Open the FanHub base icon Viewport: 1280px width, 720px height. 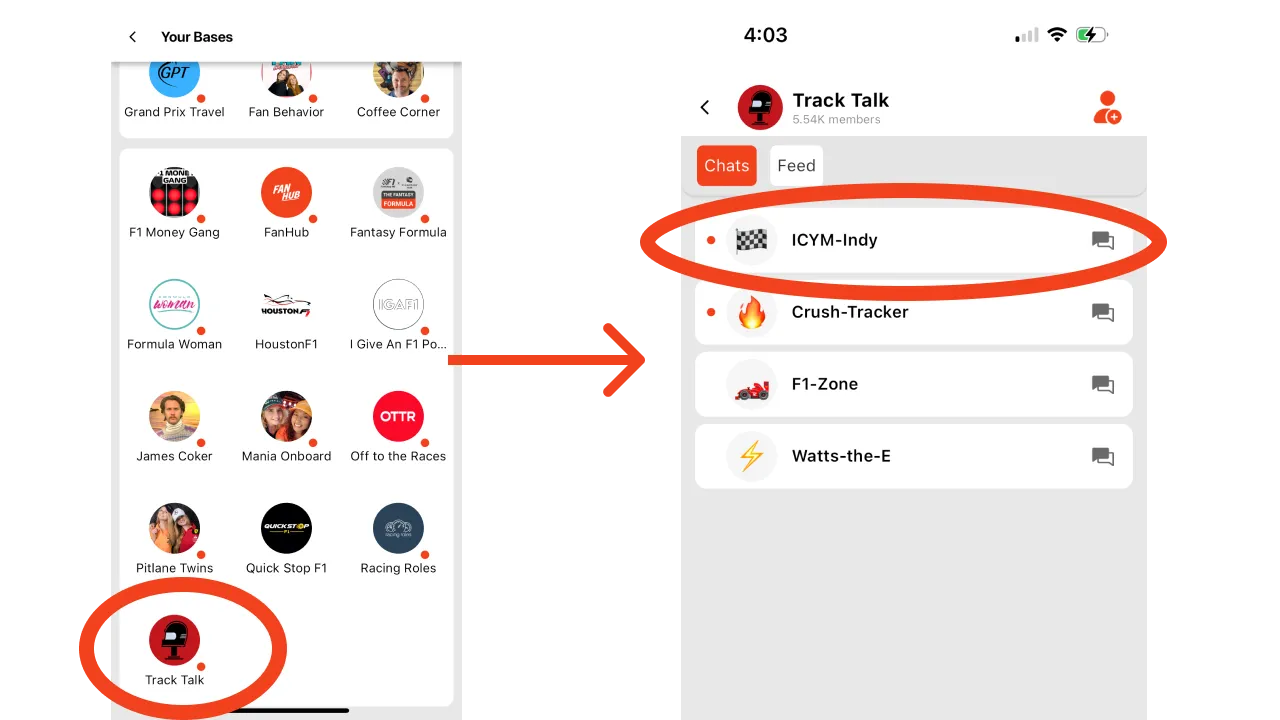tap(286, 192)
